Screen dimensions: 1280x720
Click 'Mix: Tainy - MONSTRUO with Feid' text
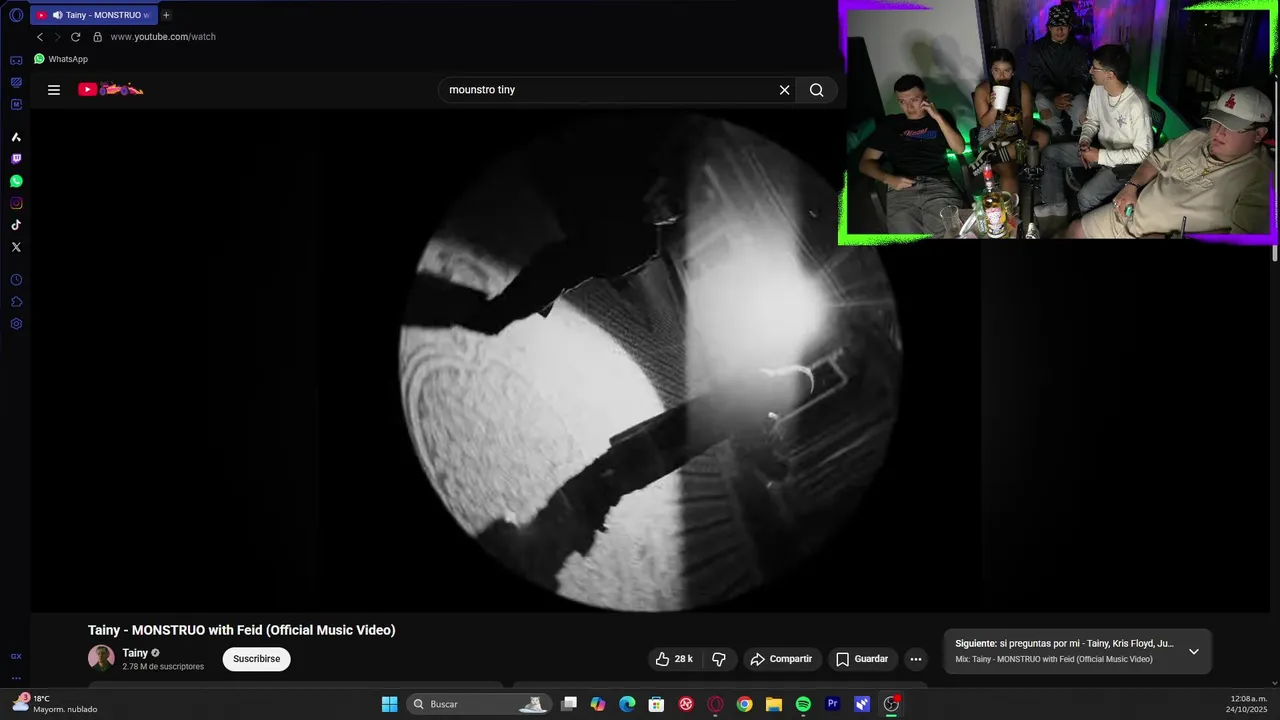[1054, 659]
